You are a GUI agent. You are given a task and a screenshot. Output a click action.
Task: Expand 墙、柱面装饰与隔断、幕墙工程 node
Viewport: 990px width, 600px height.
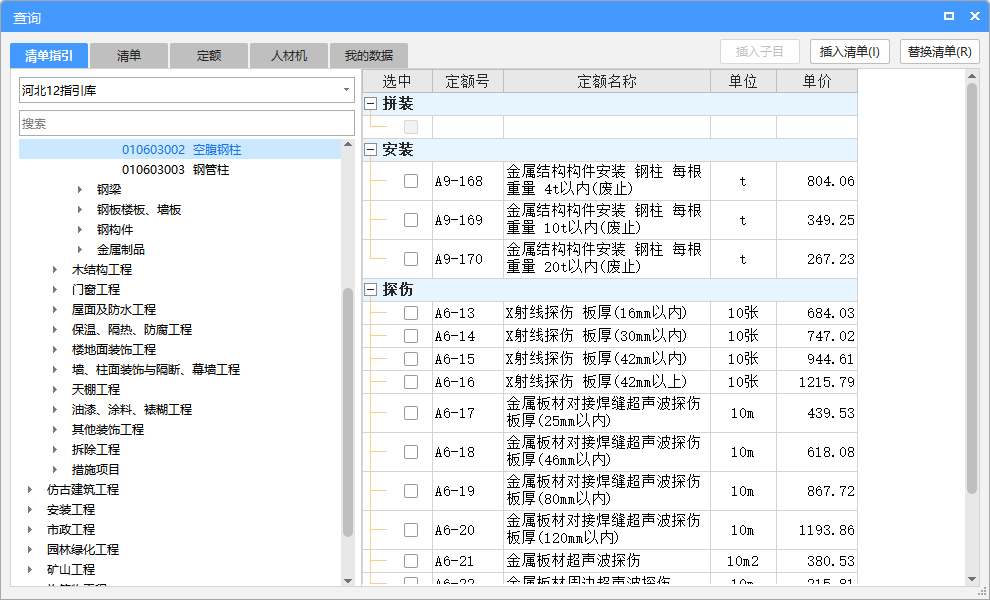click(x=55, y=369)
